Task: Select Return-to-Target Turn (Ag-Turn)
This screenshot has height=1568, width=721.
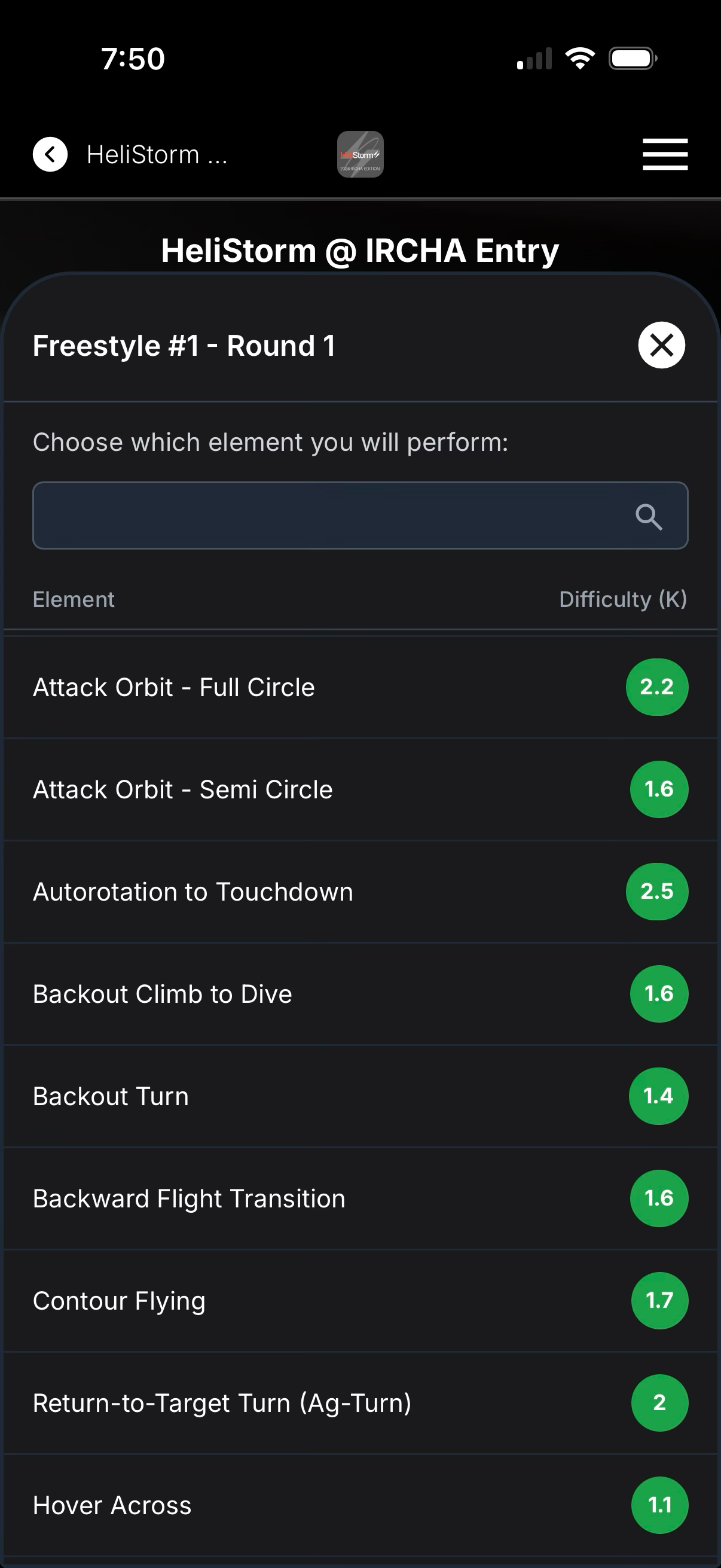Action: [x=360, y=1403]
